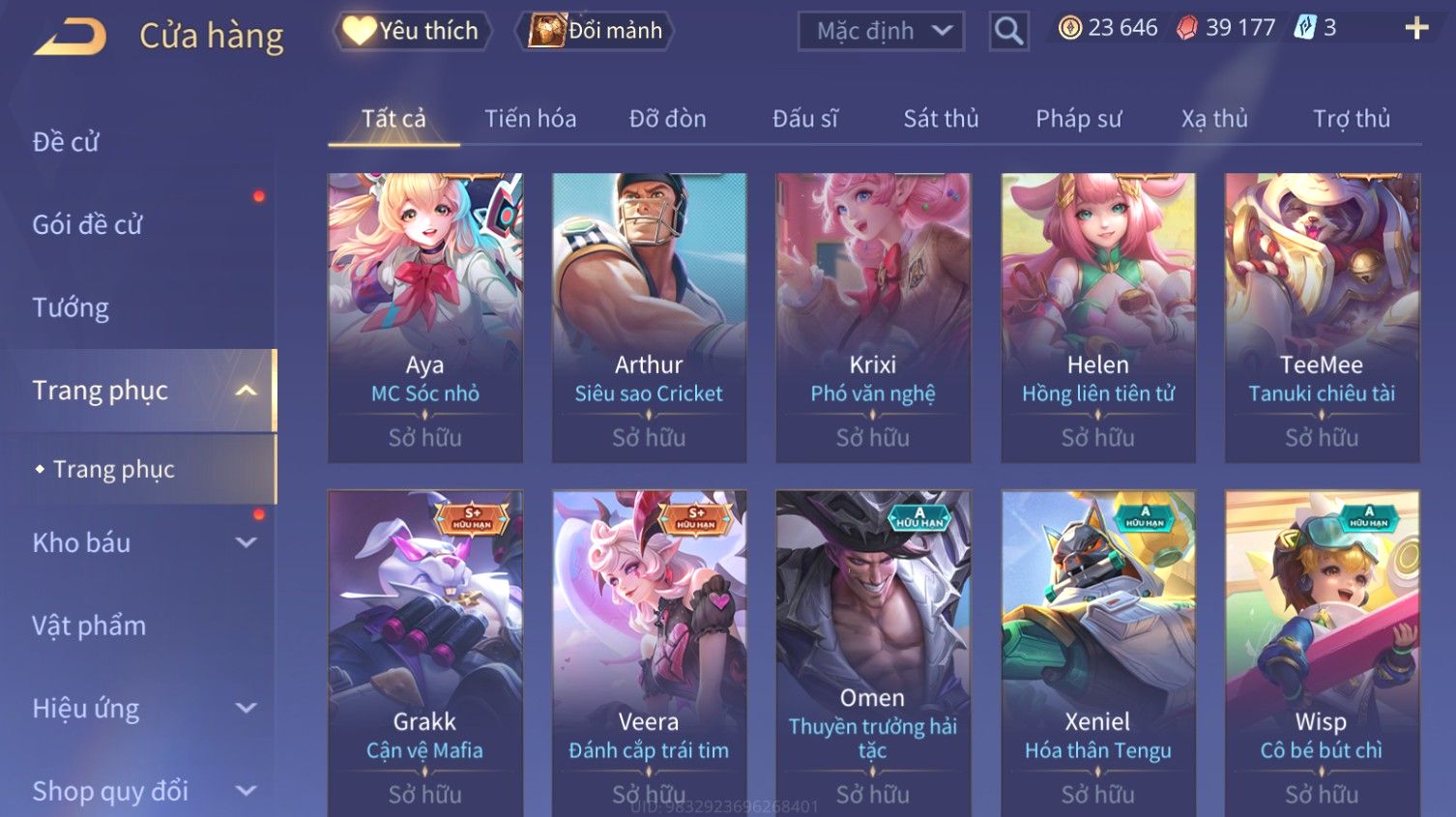Open the Mặc định sort dropdown
The image size is (1456, 817).
881,32
